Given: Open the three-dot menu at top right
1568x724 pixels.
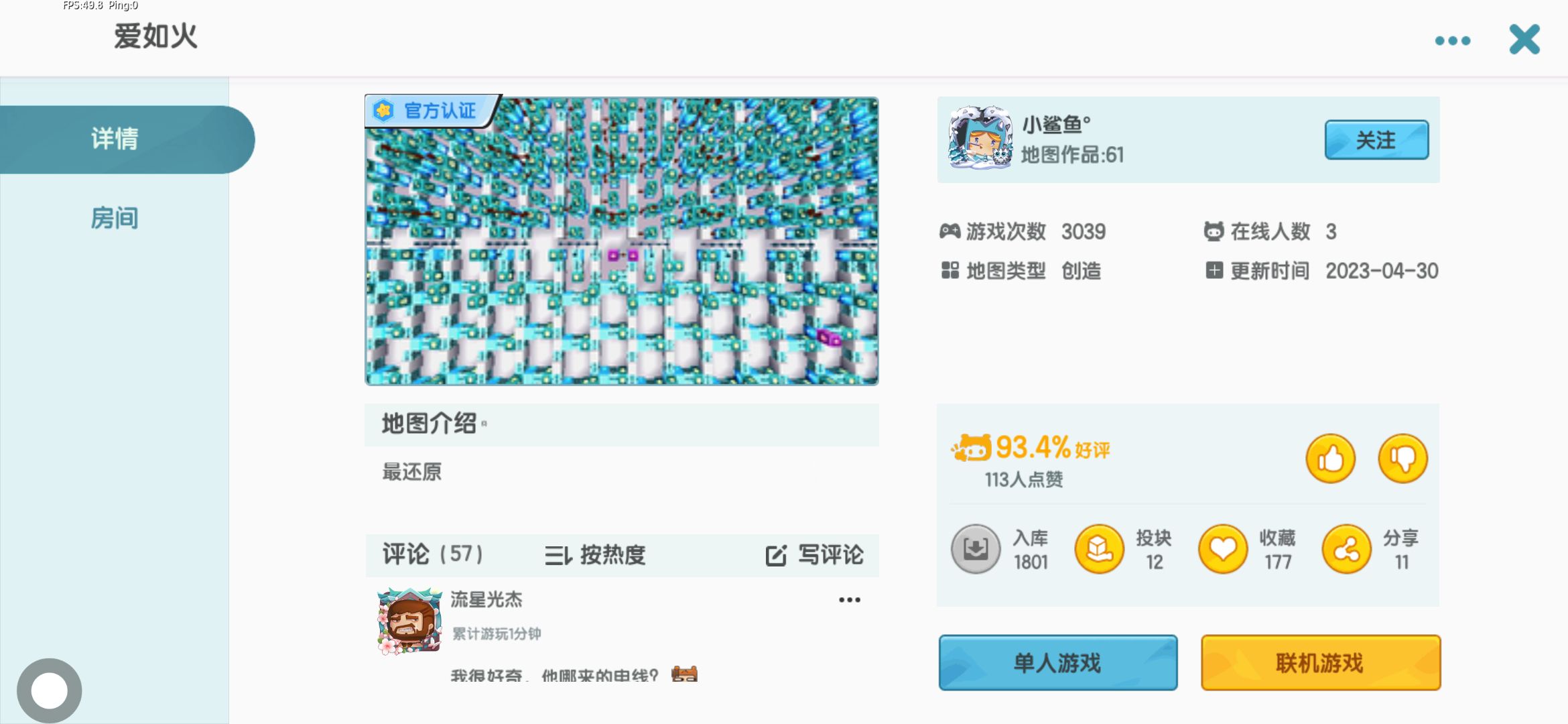Looking at the screenshot, I should (1453, 41).
